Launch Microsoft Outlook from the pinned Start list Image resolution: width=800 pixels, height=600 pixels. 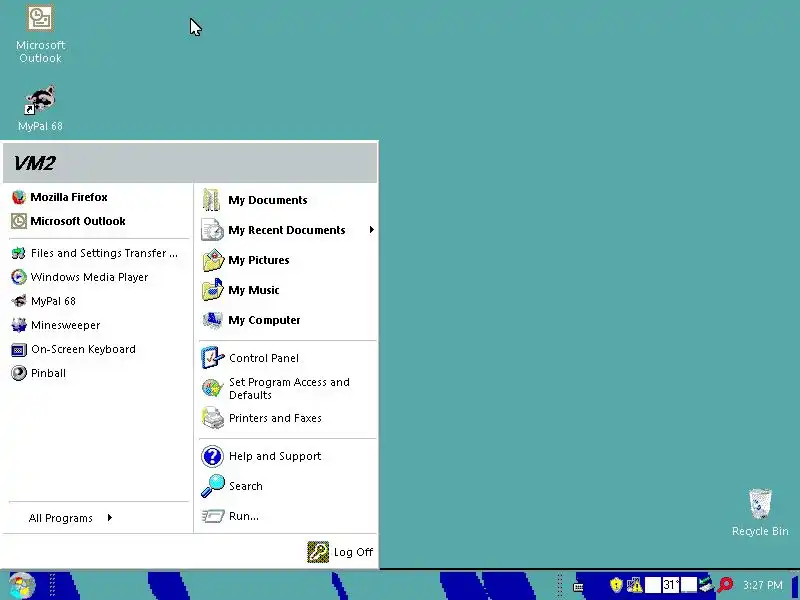click(99, 221)
